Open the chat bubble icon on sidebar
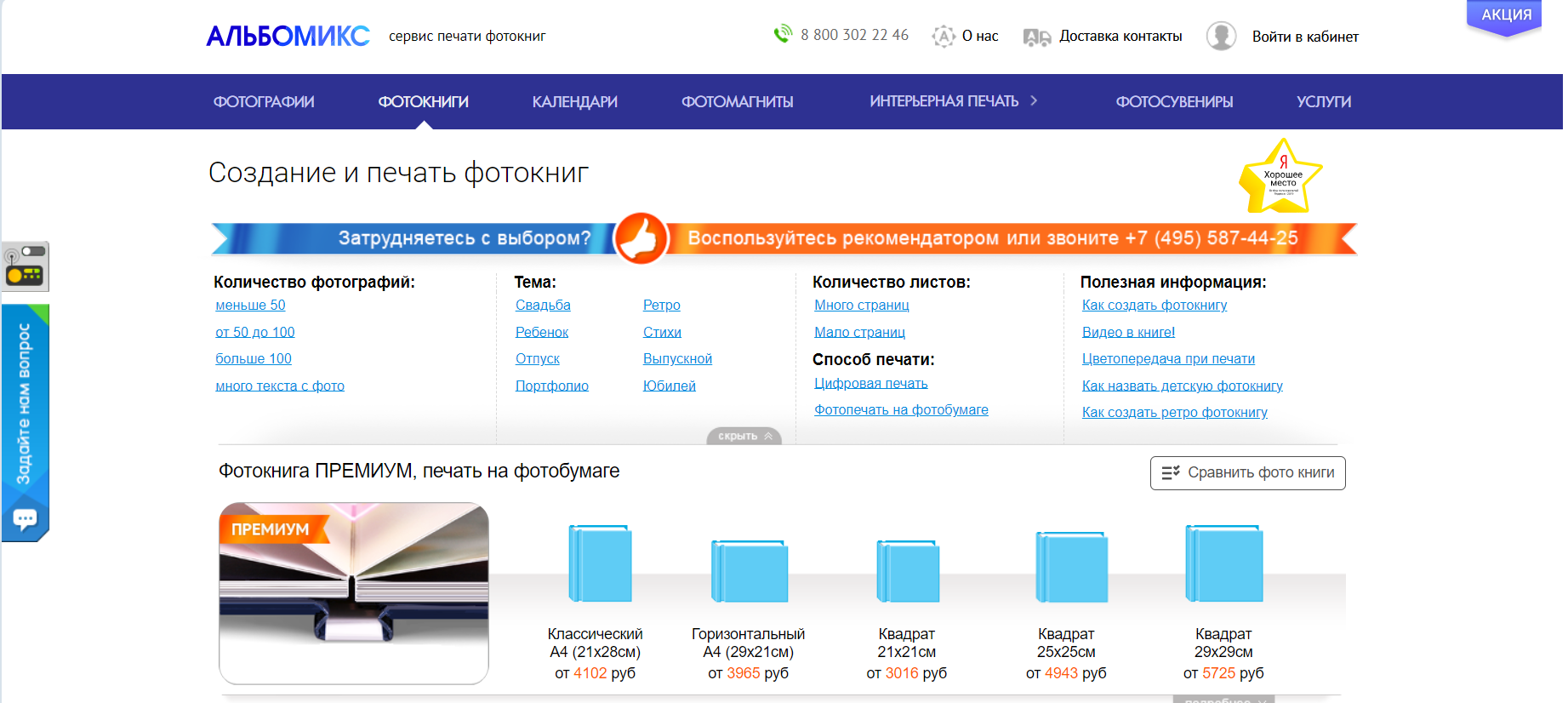 25,518
